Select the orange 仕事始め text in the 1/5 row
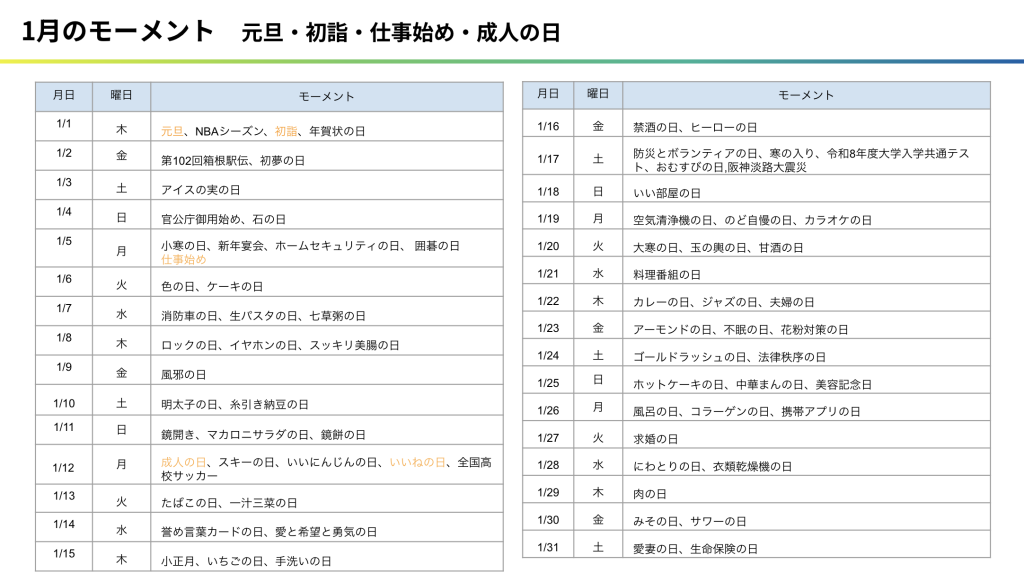Image resolution: width=1024 pixels, height=574 pixels. (184, 259)
